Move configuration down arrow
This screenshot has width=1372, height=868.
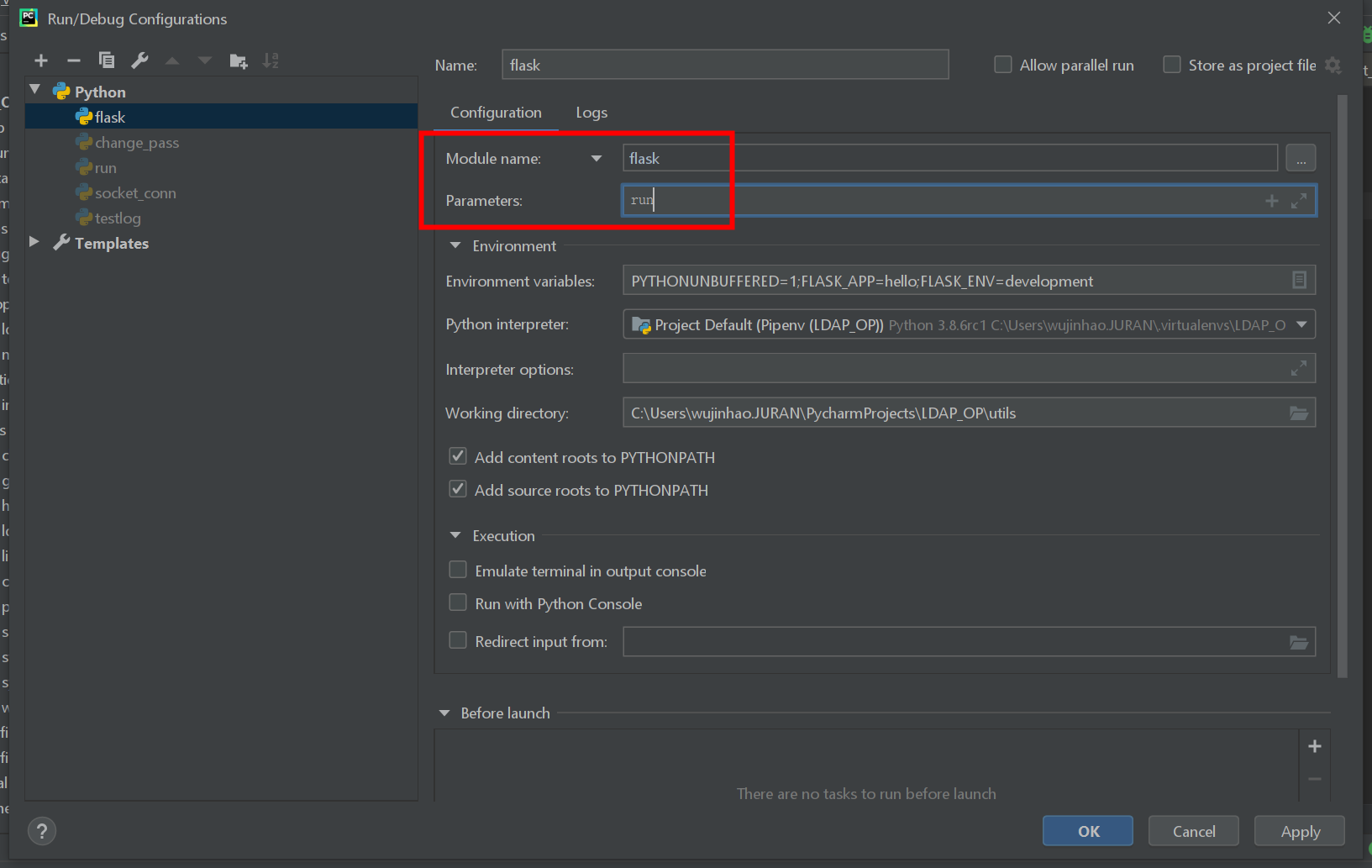click(x=205, y=60)
